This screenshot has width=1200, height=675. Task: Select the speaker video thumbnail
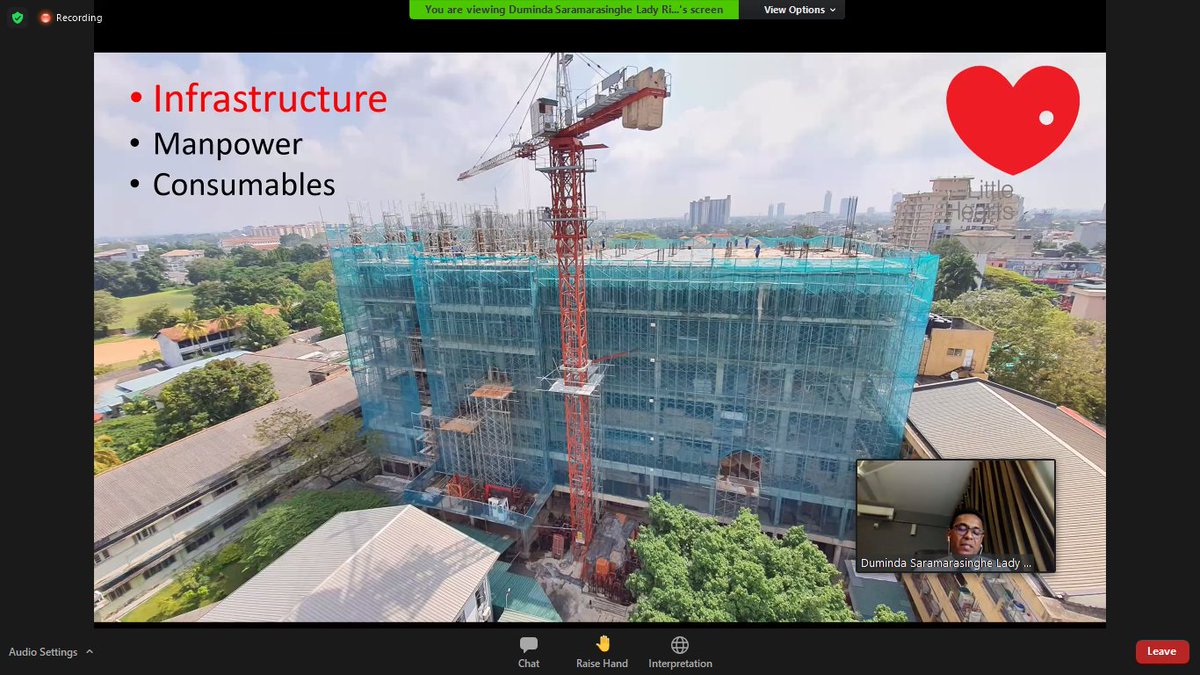tap(956, 516)
